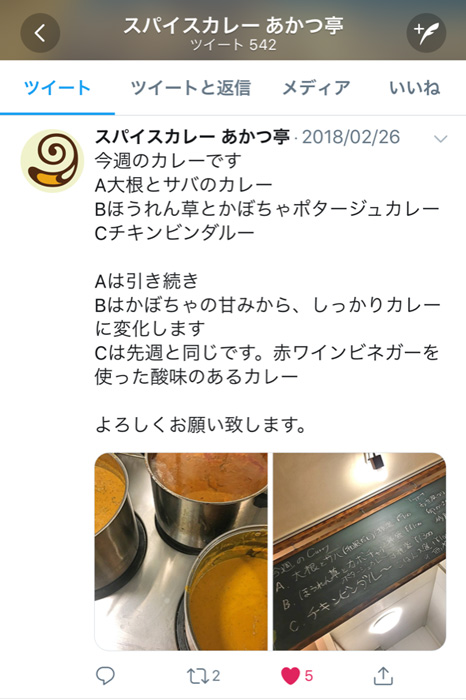Switch to the メディア tab
The height and width of the screenshot is (700, 466).
(x=316, y=88)
